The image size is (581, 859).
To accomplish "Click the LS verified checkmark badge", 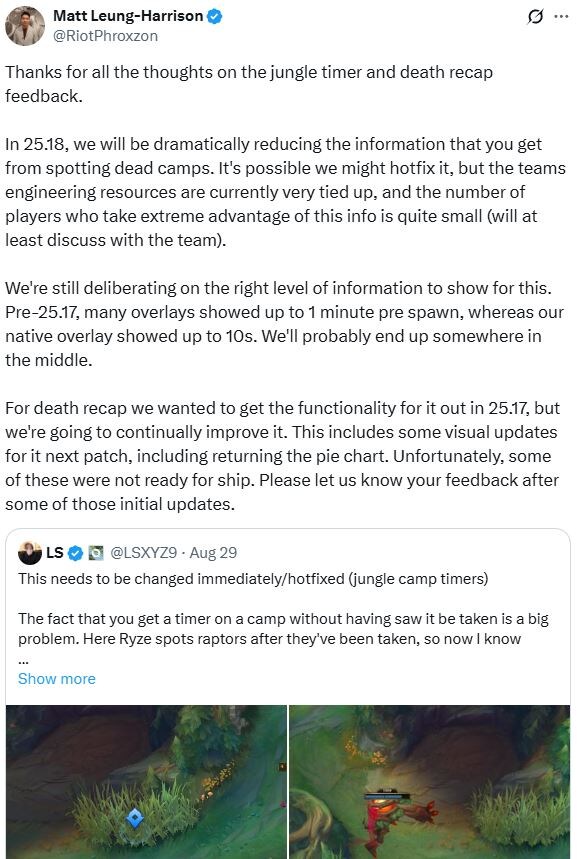I will pyautogui.click(x=75, y=553).
